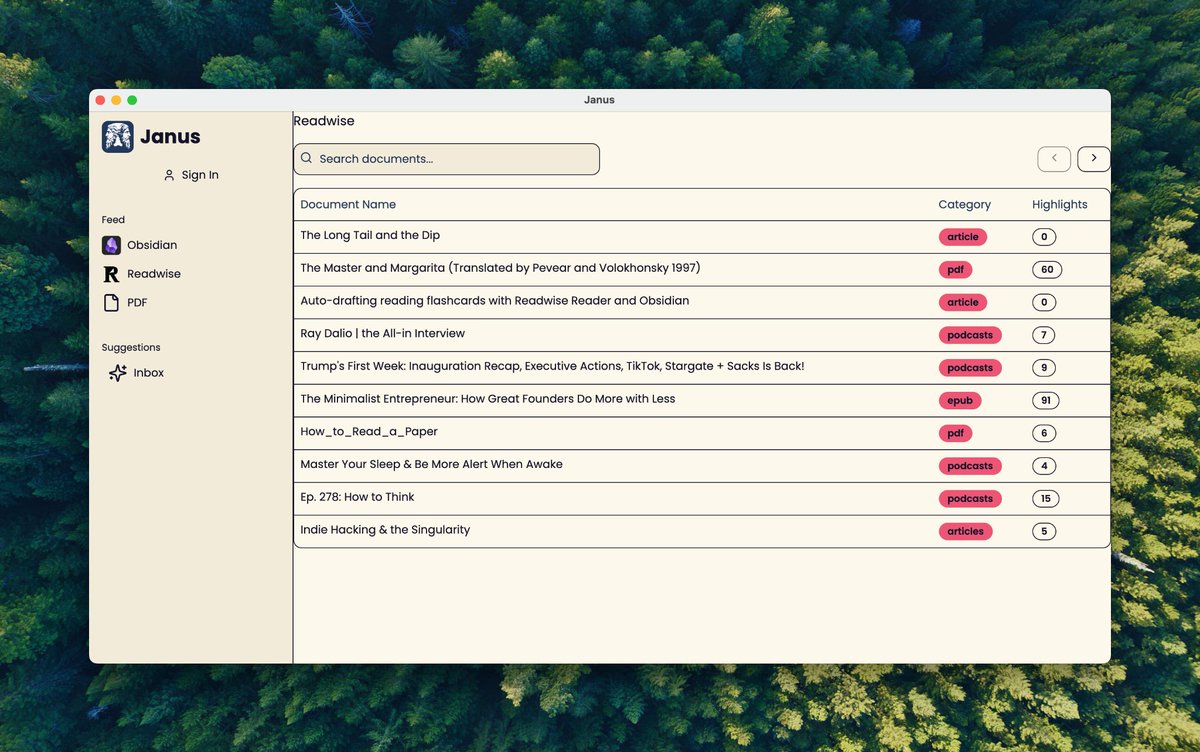The image size is (1200, 752).
Task: Click the magnifier icon in search box
Action: pyautogui.click(x=307, y=158)
